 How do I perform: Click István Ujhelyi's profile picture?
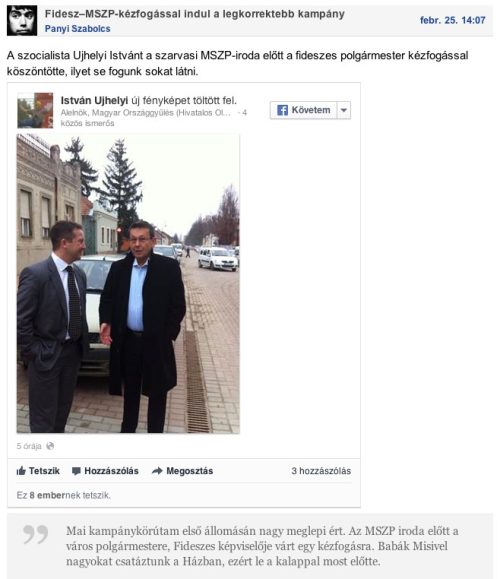tap(35, 110)
